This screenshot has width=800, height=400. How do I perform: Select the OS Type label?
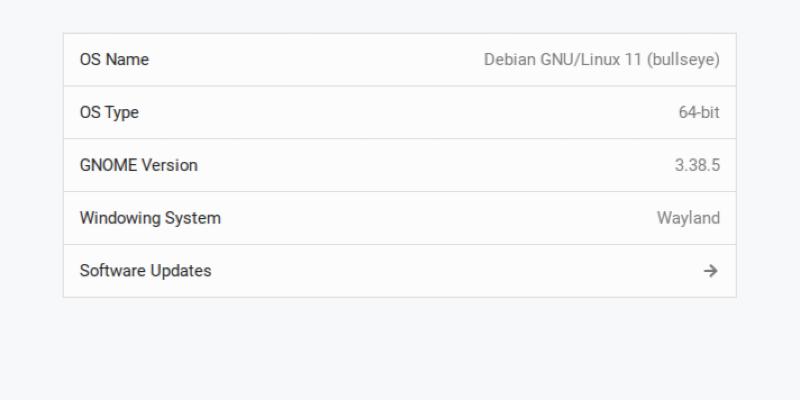[x=109, y=113]
